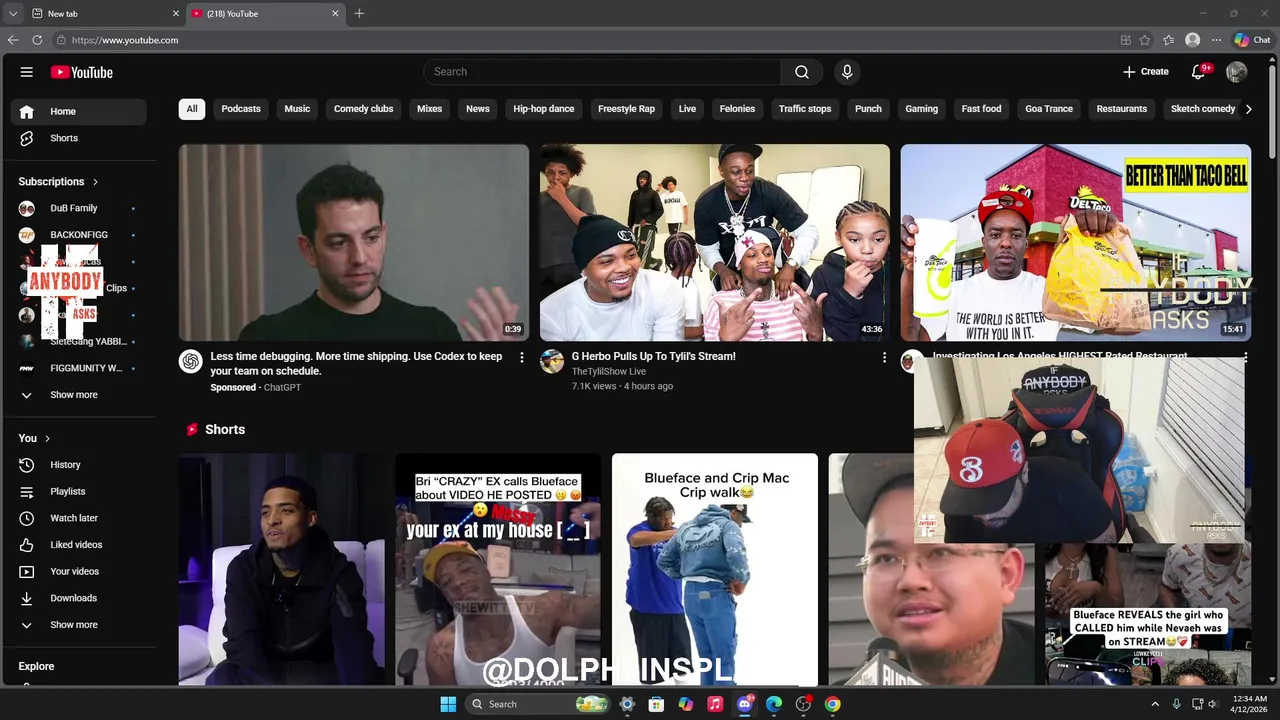
Task: Expand subscriptions with Show more
Action: 79,395
